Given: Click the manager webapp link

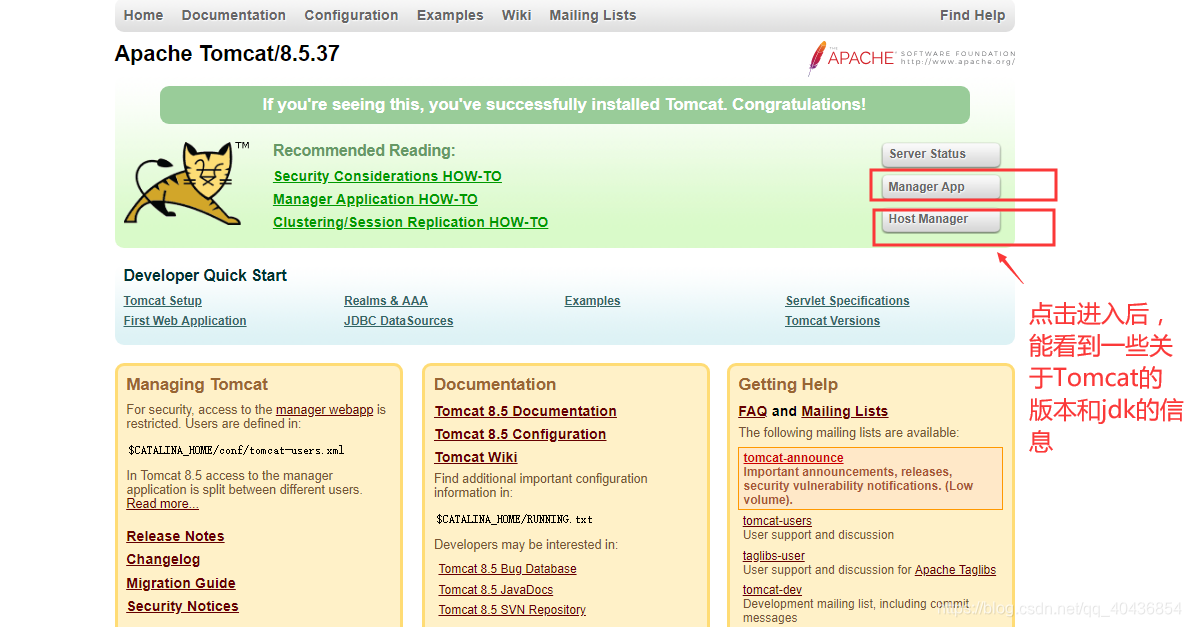Looking at the screenshot, I should pos(324,410).
